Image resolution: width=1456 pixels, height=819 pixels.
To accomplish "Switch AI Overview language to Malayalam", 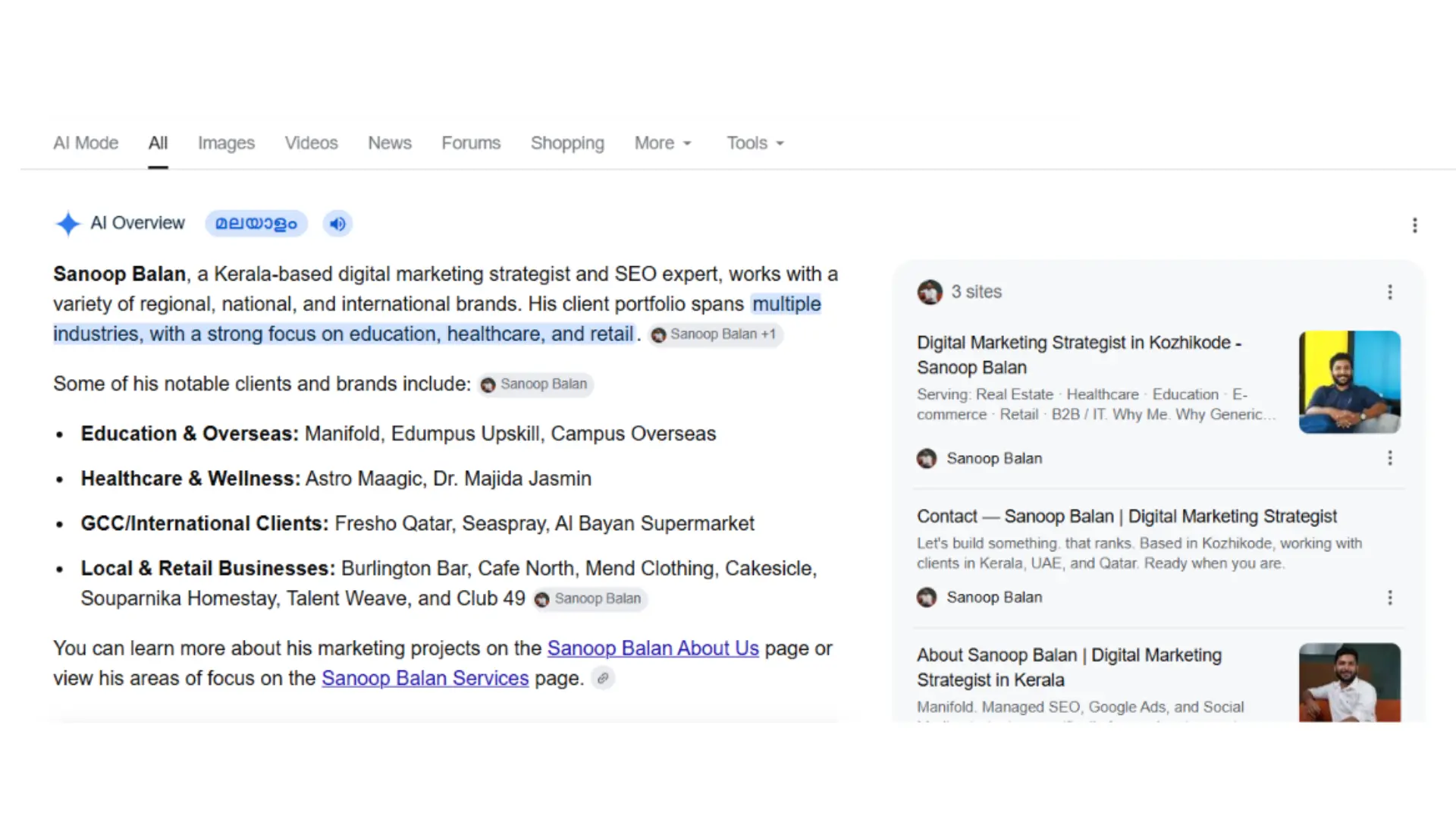I will 256,224.
